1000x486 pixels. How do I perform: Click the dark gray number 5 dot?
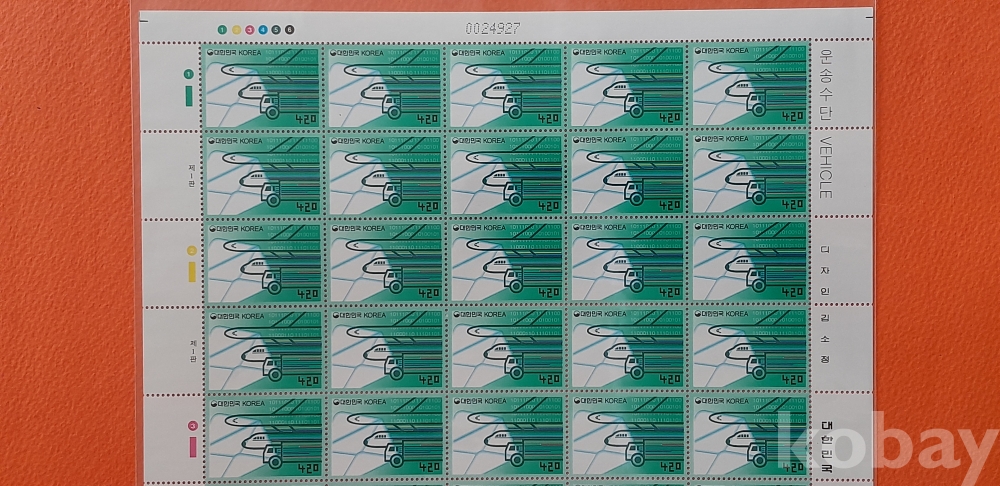(277, 29)
